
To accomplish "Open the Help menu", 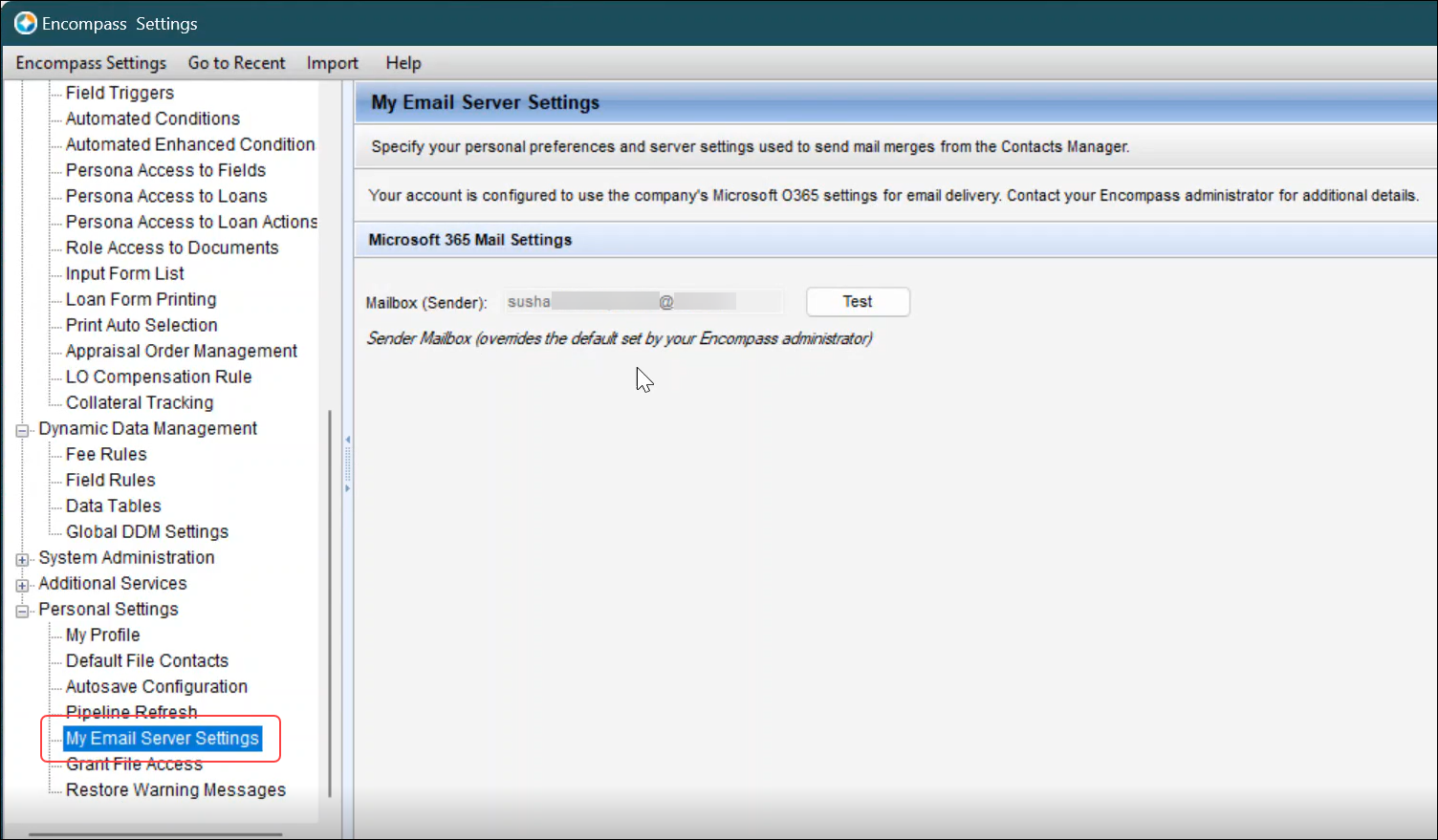I will tap(403, 63).
